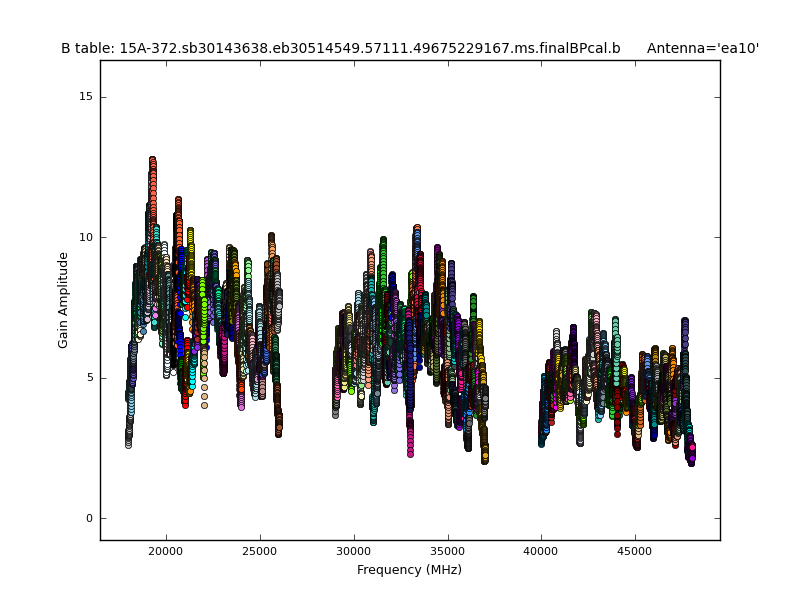Click the lowest pink data points near 33000 MHz
Screen dimensions: 800x600
tap(410, 450)
